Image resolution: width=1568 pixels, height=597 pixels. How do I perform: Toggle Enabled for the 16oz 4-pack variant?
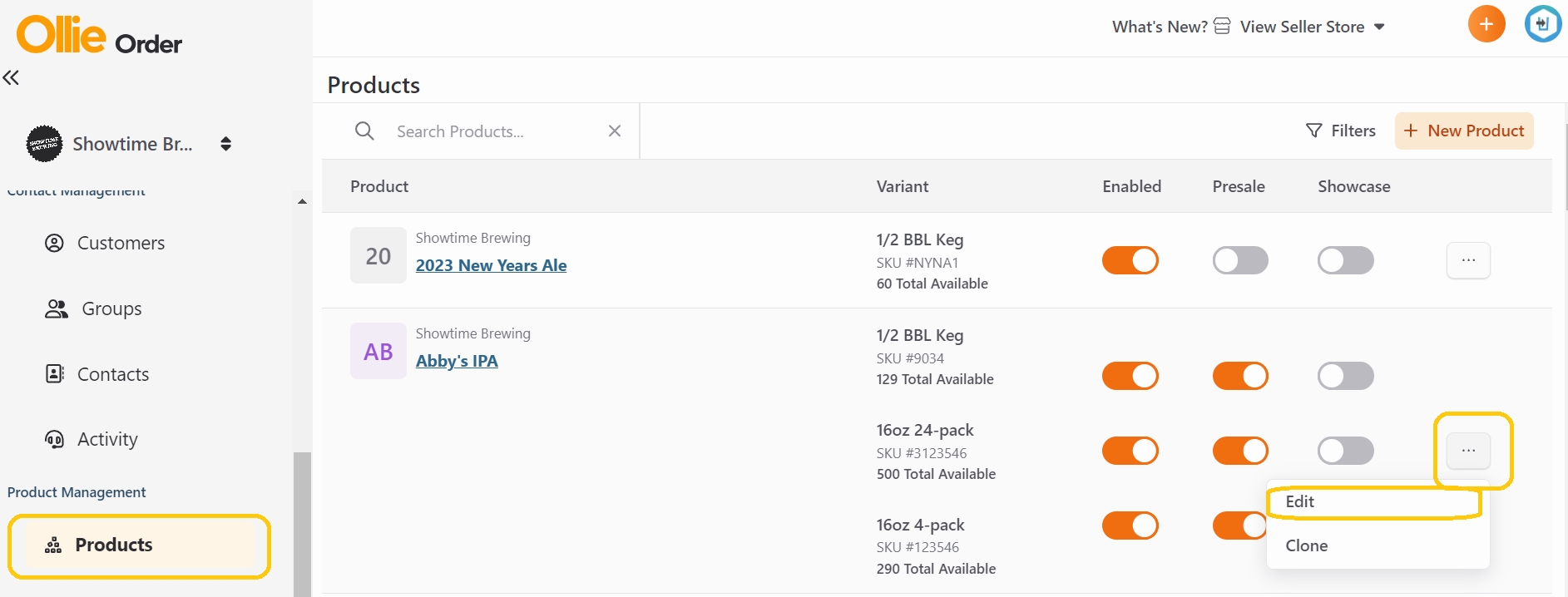(x=1130, y=525)
